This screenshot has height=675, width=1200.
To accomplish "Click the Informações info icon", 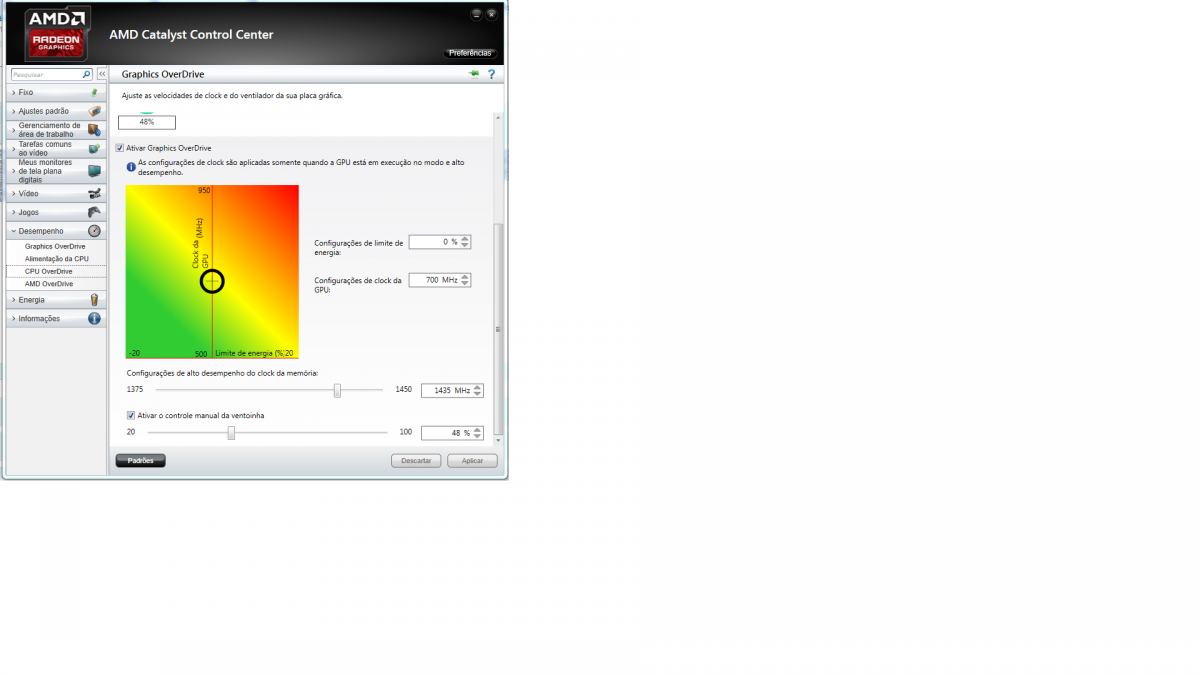I will click(x=94, y=318).
